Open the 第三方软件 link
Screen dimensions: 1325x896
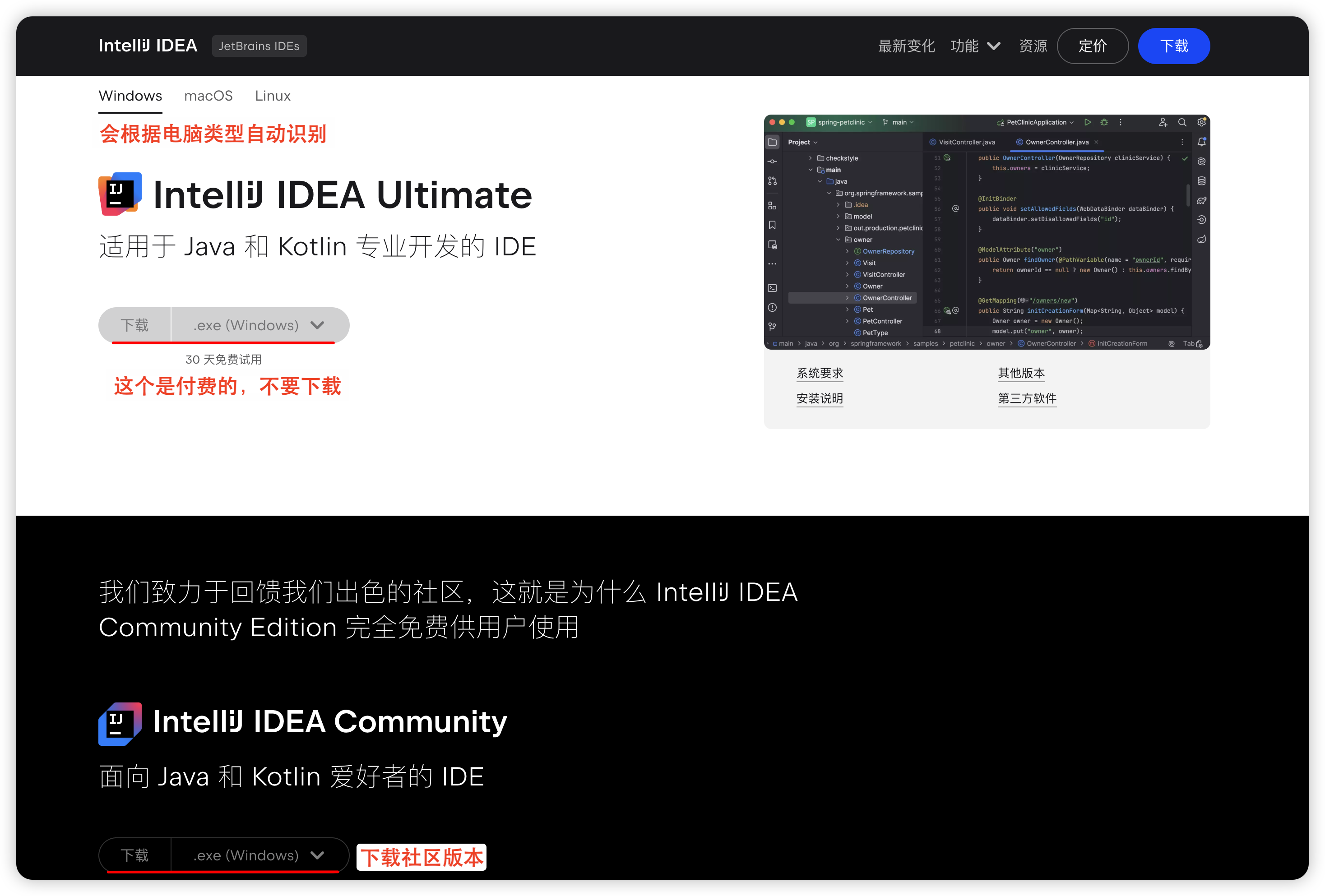1027,398
